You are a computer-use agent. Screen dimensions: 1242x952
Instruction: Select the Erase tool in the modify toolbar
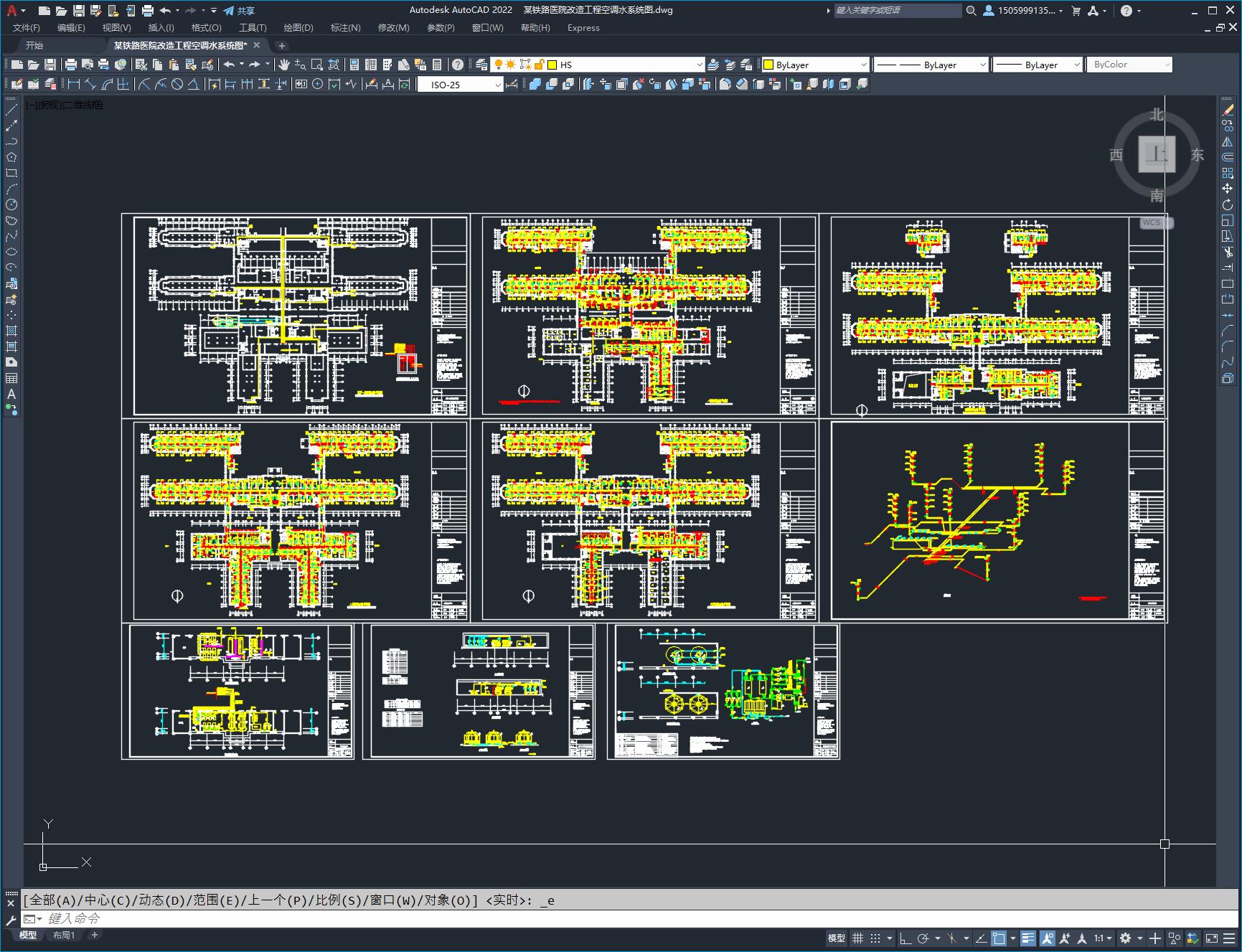click(1228, 110)
